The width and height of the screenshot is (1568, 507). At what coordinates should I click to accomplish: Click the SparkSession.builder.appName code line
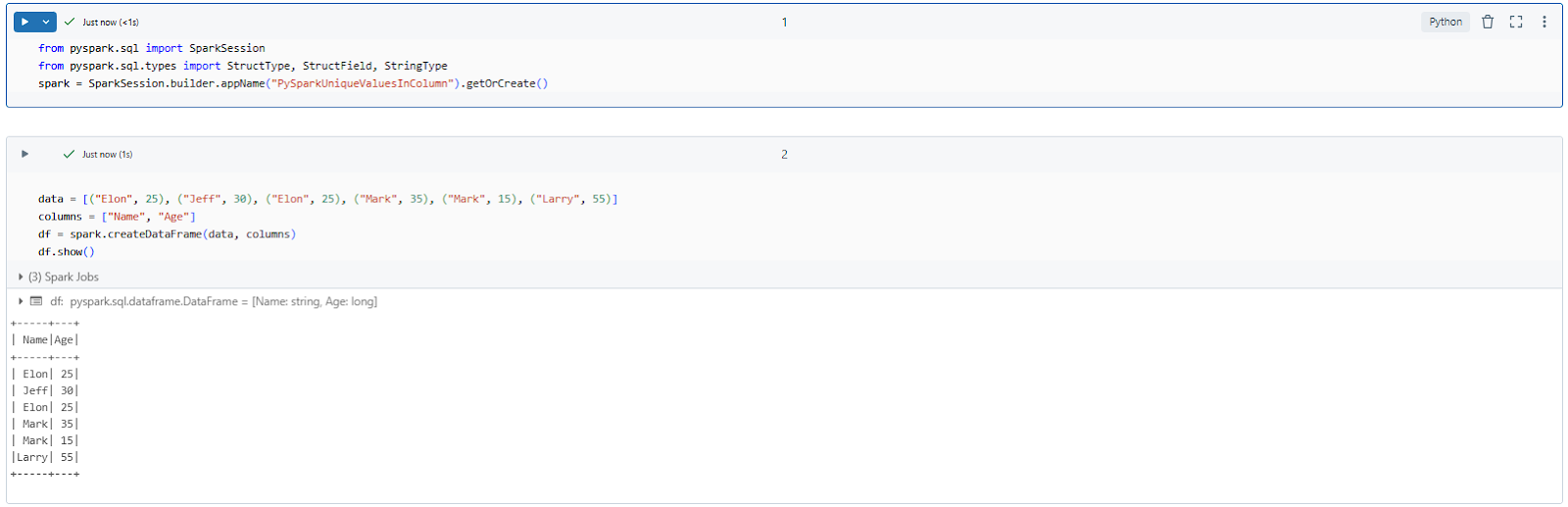pyautogui.click(x=293, y=83)
